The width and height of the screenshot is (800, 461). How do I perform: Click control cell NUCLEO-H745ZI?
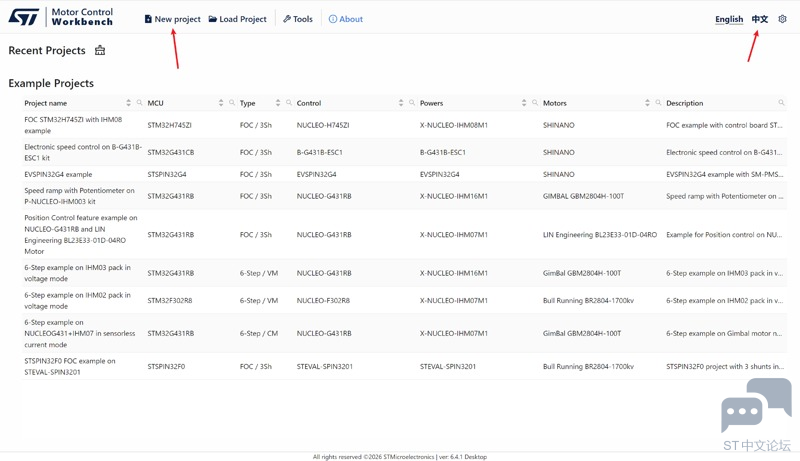(x=323, y=125)
